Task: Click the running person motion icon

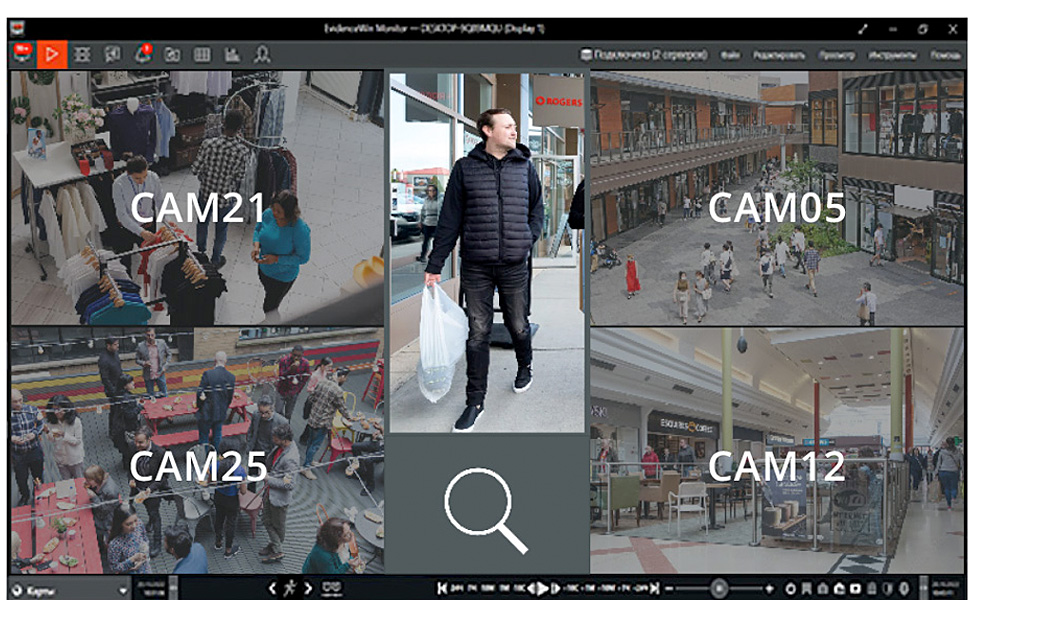Action: pos(290,588)
